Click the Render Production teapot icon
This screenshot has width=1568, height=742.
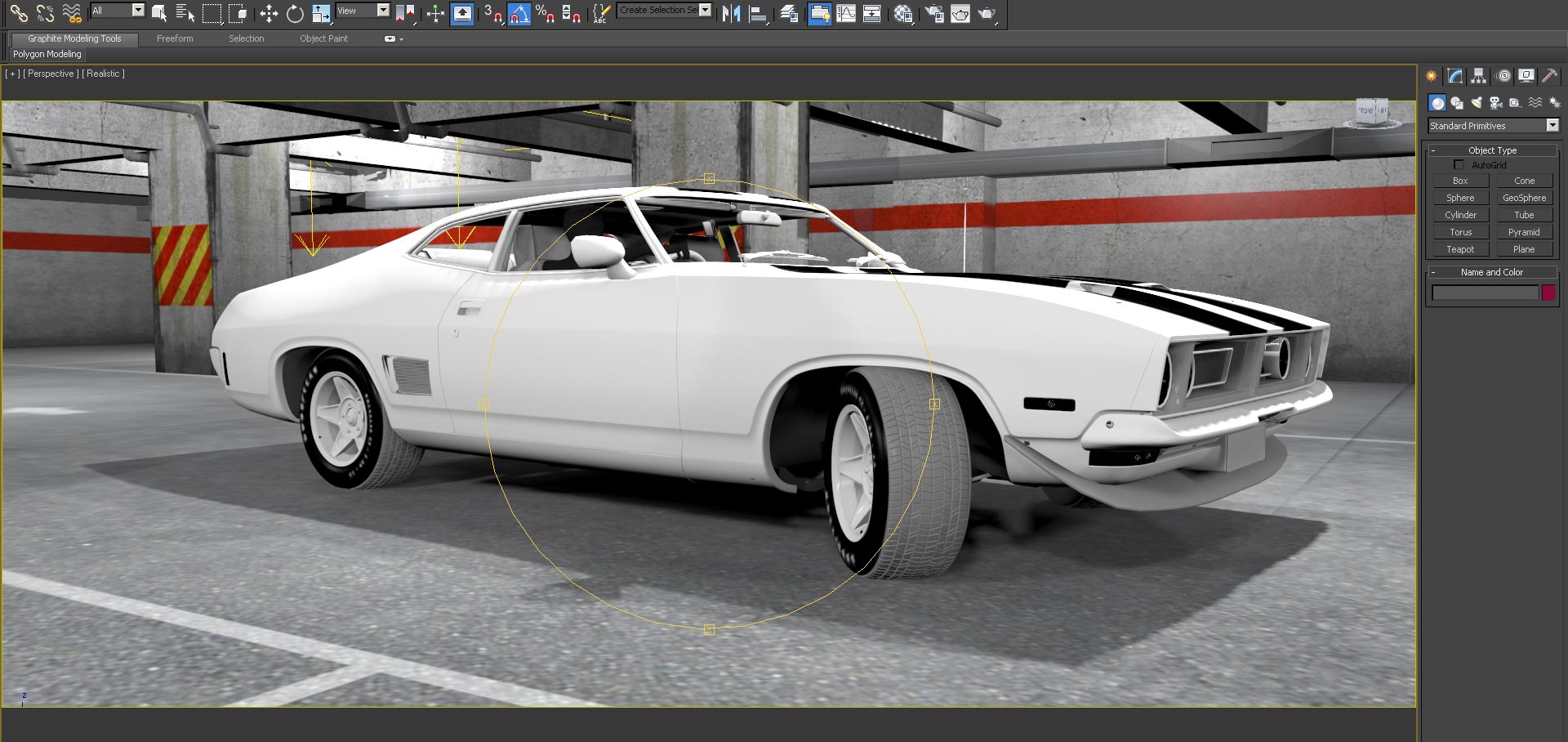[x=987, y=13]
